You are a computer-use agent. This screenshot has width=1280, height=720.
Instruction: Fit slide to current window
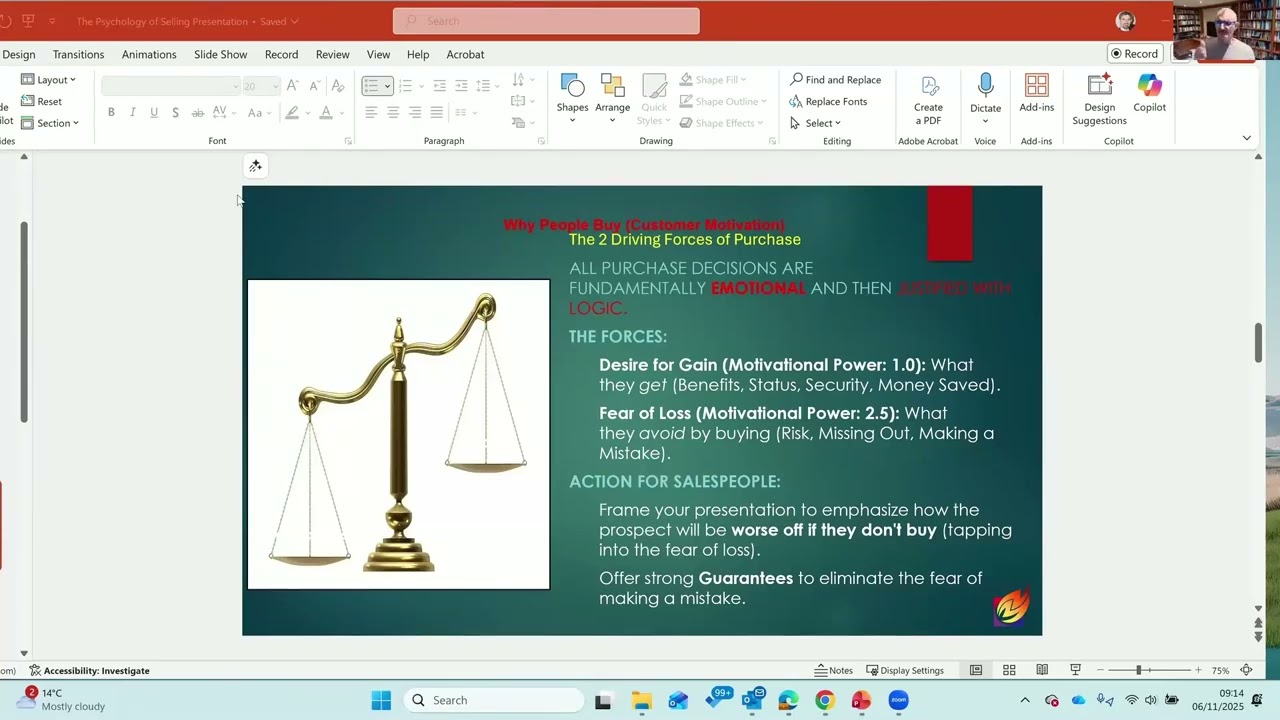point(1246,670)
